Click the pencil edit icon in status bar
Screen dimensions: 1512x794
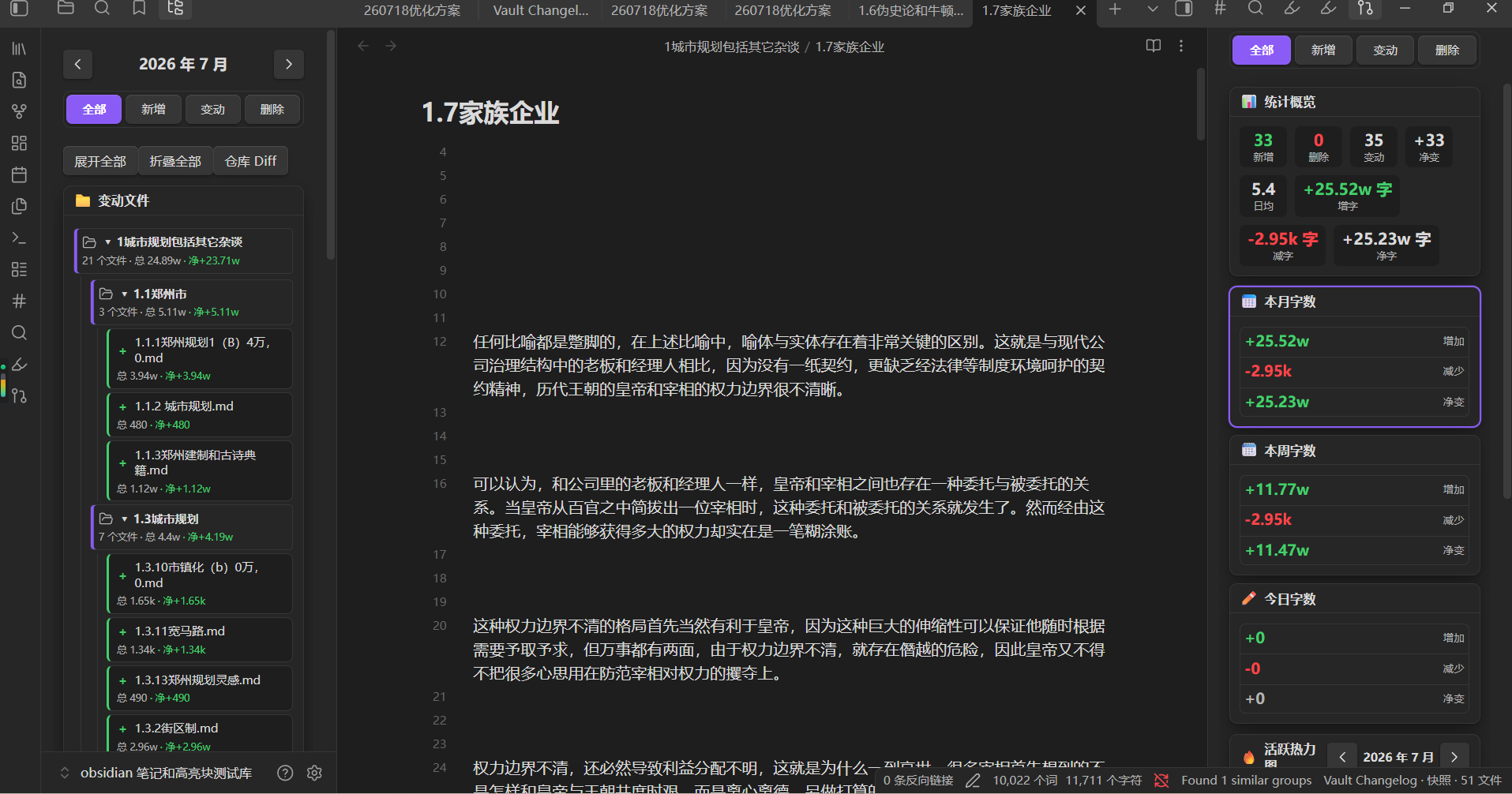973,781
